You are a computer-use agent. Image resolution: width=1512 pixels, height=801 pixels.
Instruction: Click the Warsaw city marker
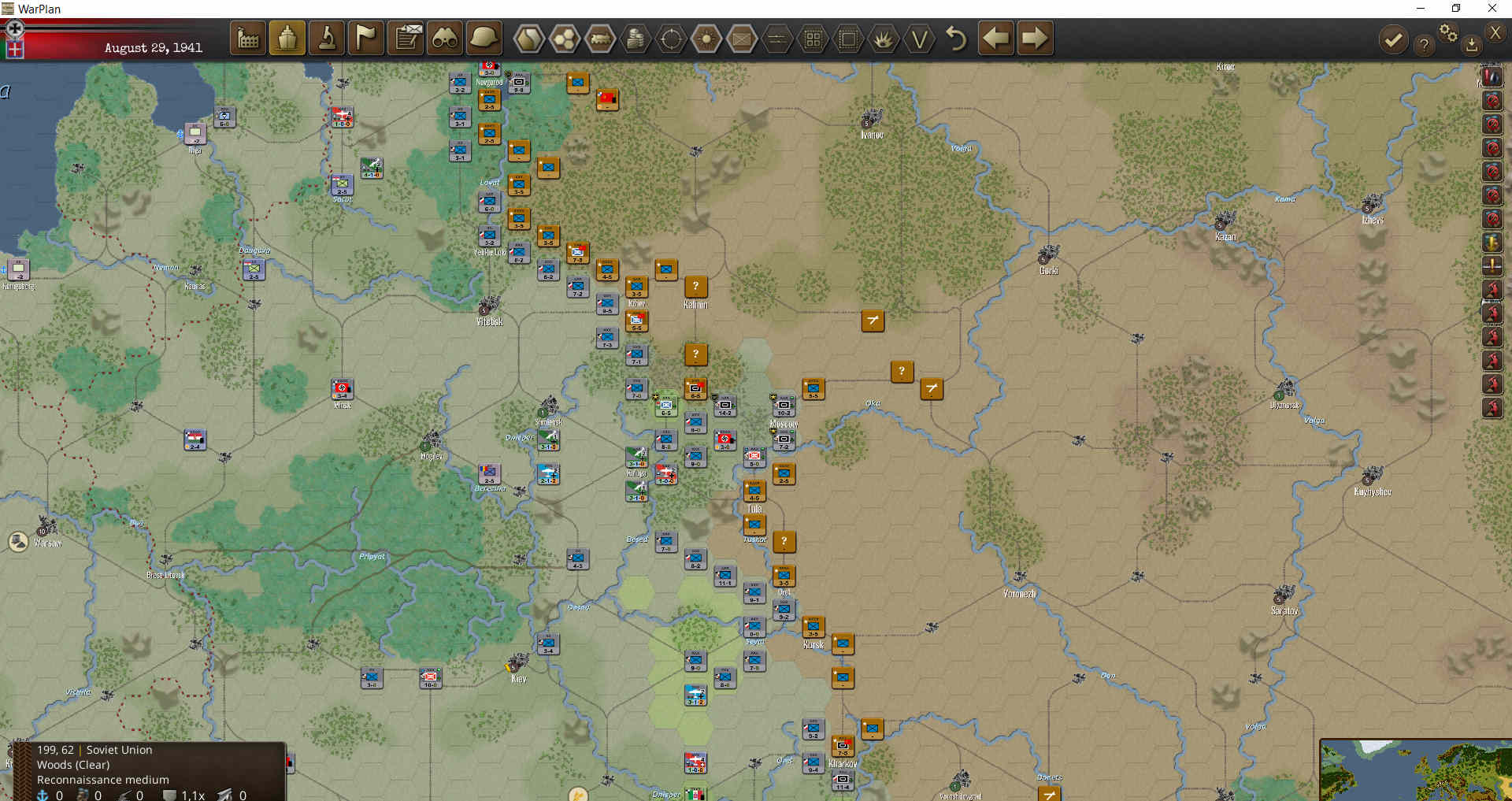tap(46, 527)
